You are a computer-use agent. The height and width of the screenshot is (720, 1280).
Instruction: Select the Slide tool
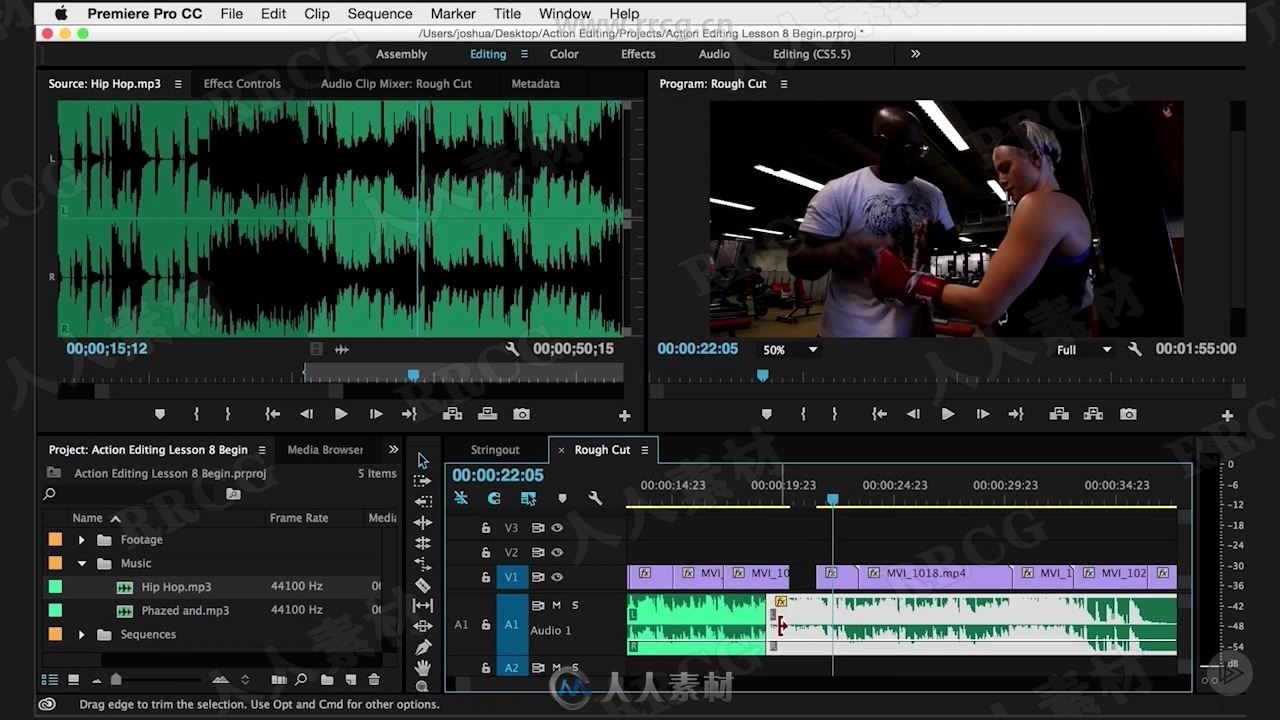423,626
